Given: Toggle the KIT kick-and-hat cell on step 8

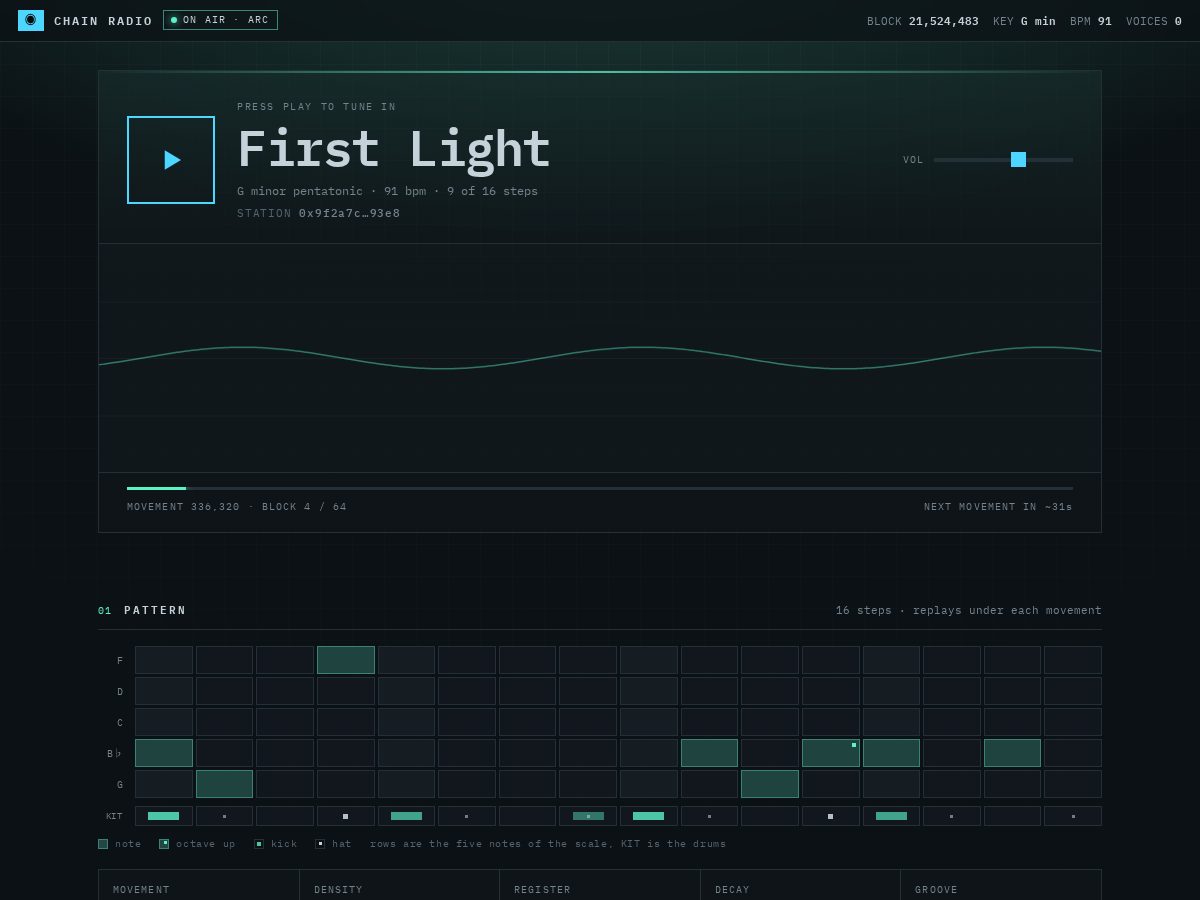Looking at the screenshot, I should tap(588, 816).
